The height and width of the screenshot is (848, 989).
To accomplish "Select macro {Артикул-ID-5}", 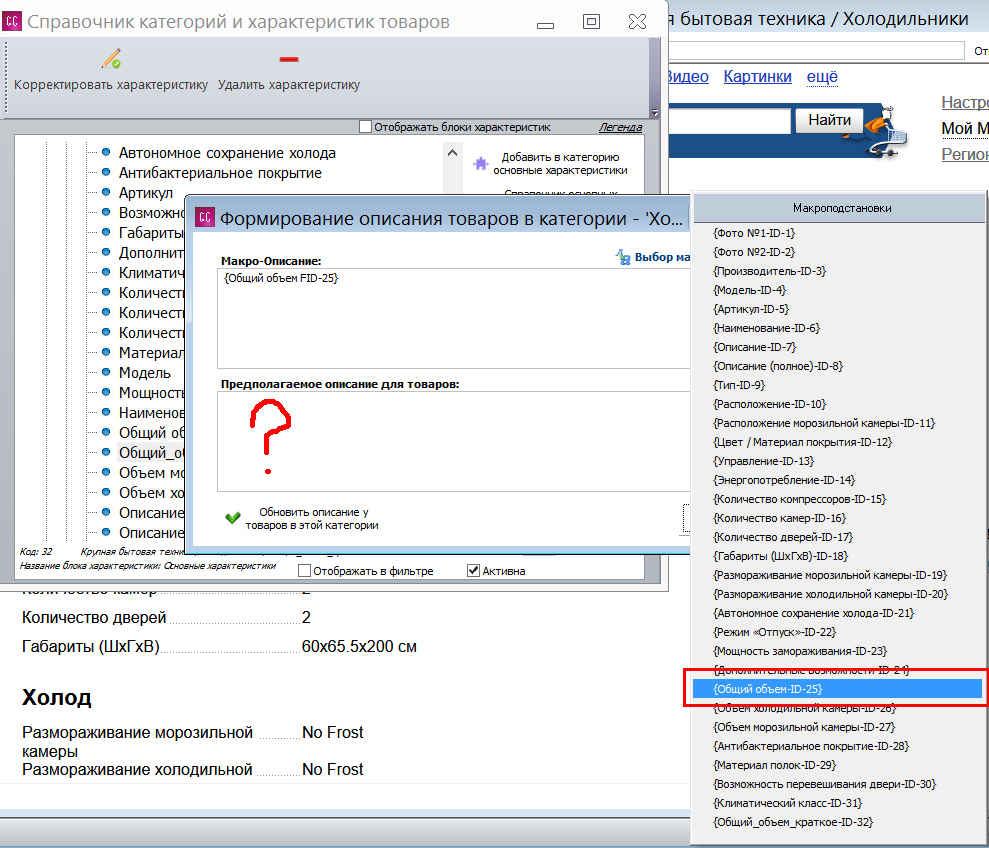I will tap(751, 309).
